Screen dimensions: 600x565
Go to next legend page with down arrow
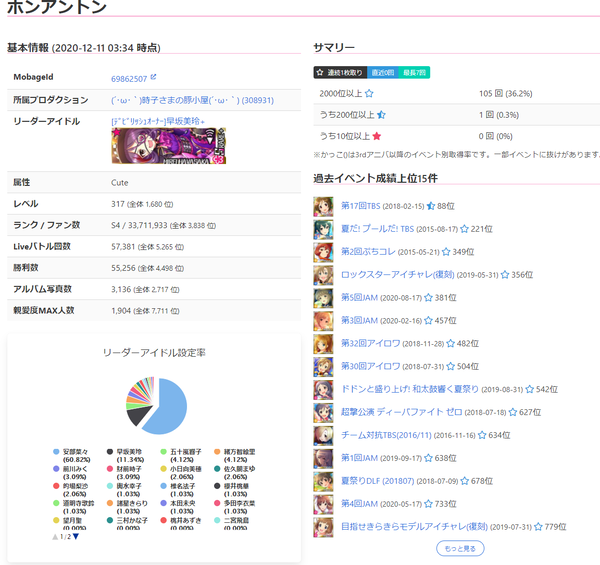point(76,537)
